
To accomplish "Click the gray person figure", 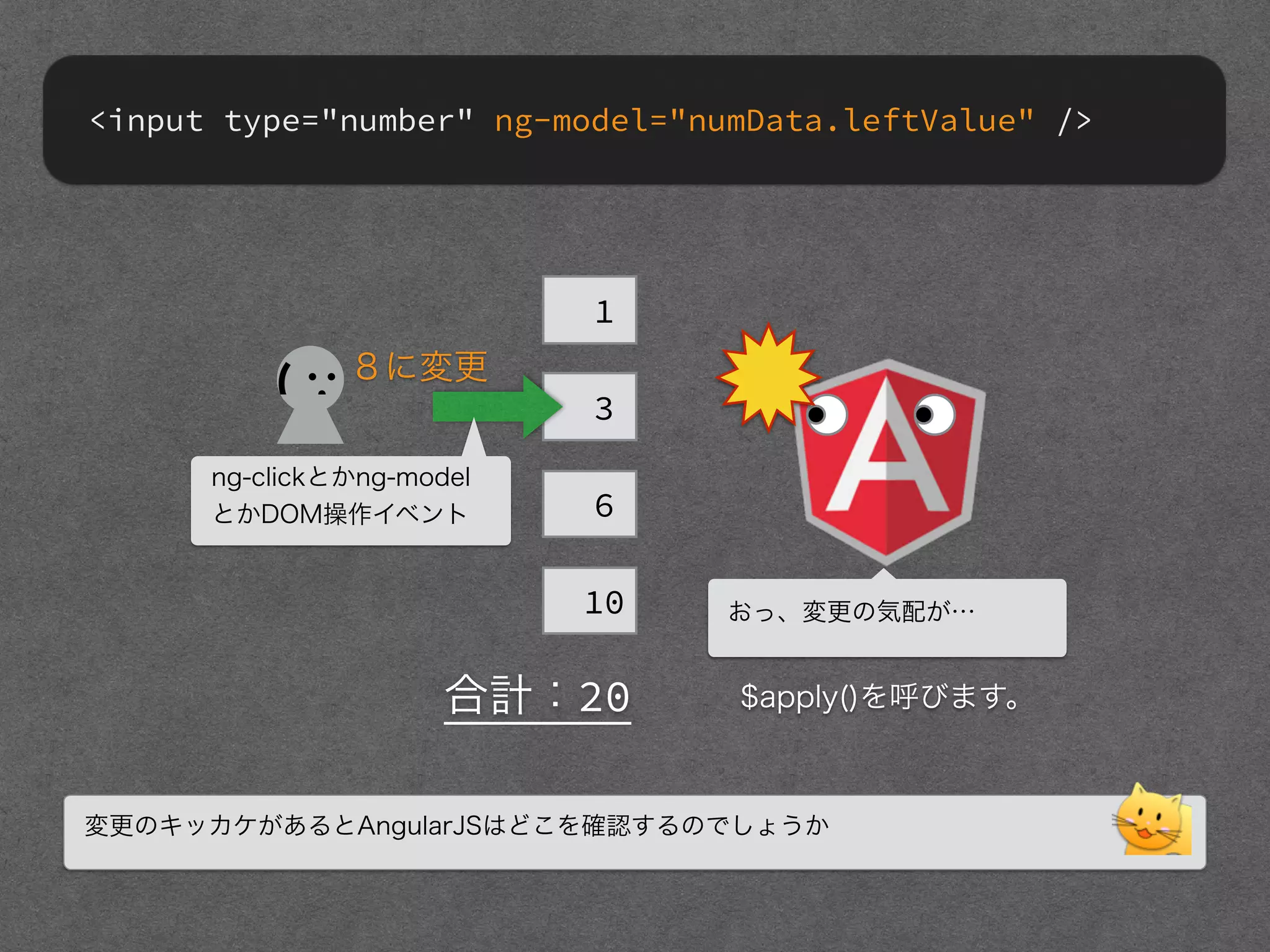I will point(310,394).
